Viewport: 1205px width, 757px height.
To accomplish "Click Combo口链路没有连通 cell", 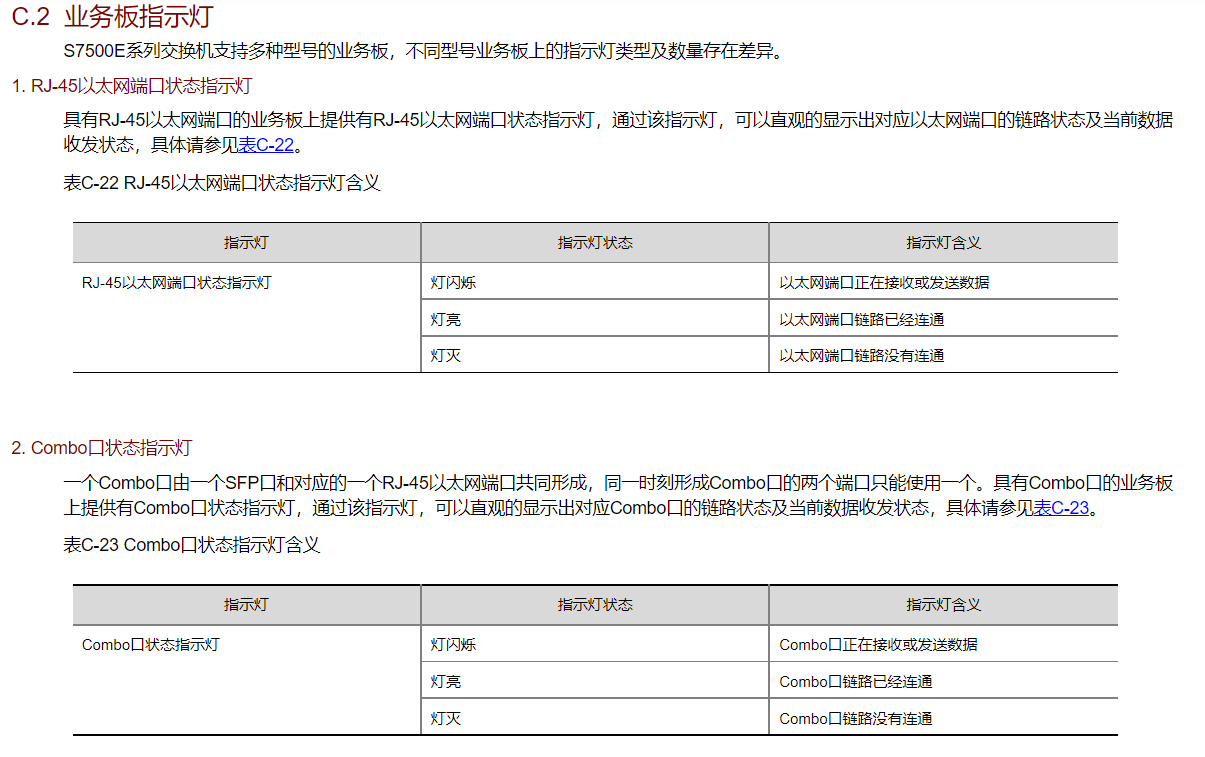I will coord(943,718).
